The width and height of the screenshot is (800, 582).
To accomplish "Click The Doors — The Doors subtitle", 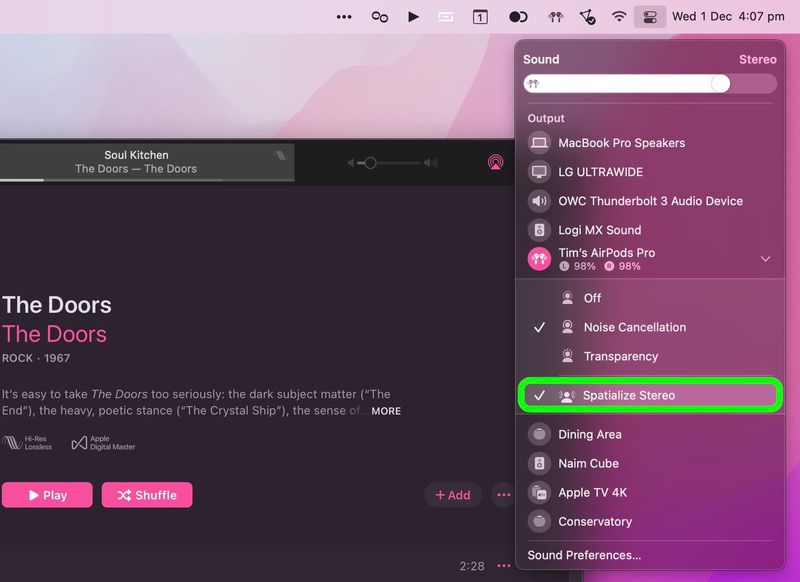I will coord(136,169).
